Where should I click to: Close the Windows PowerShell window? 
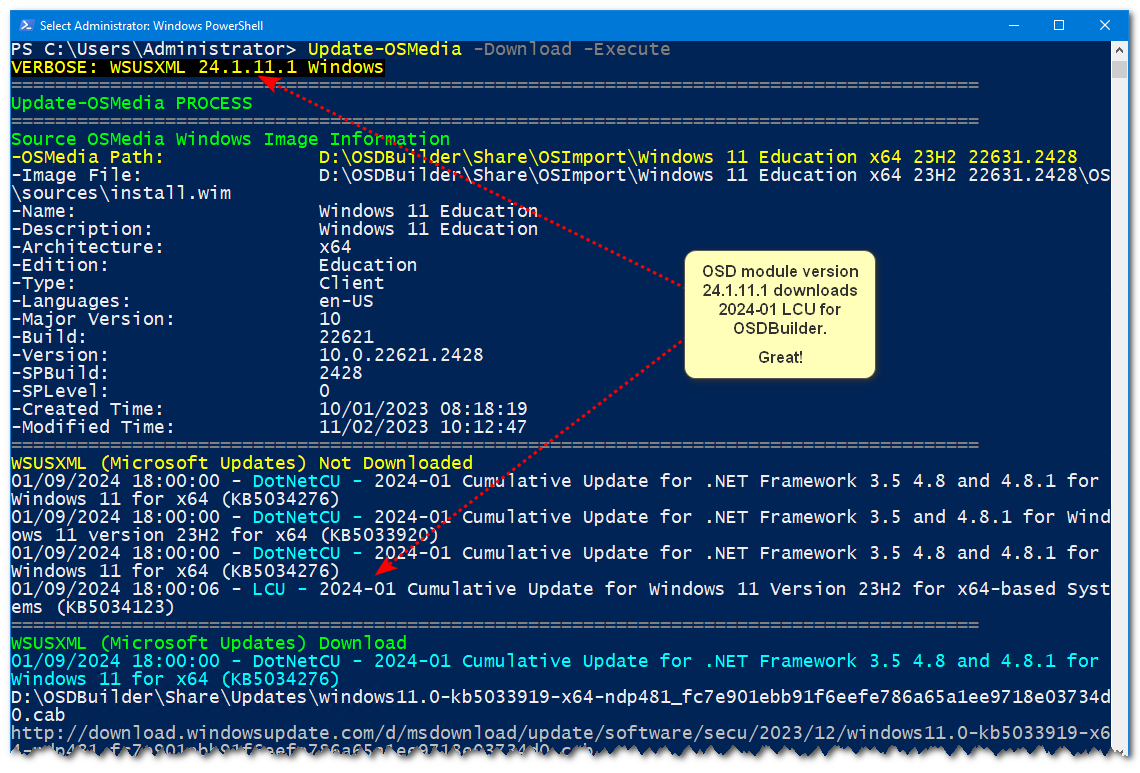[x=1104, y=25]
